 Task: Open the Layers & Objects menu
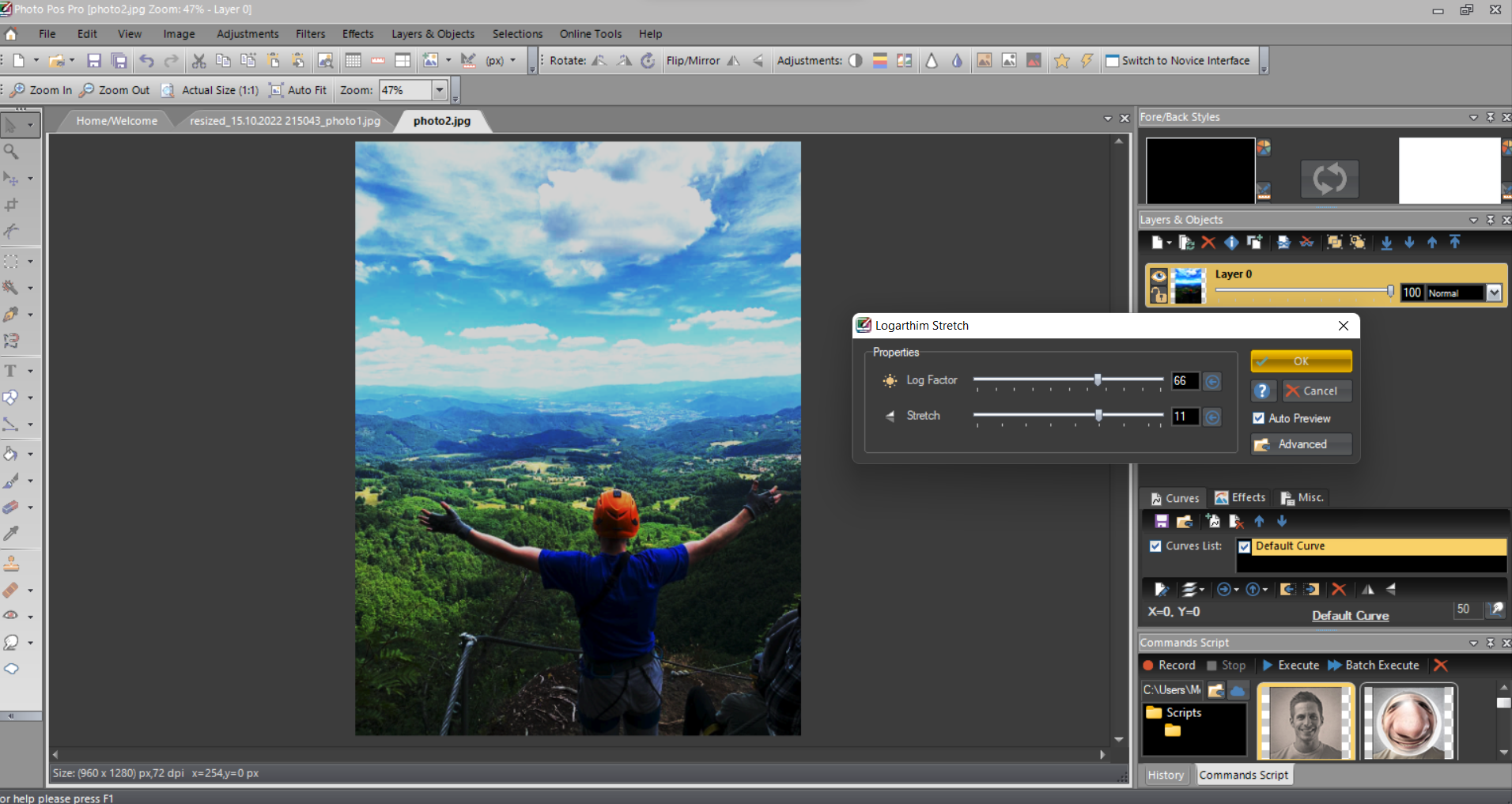[433, 34]
